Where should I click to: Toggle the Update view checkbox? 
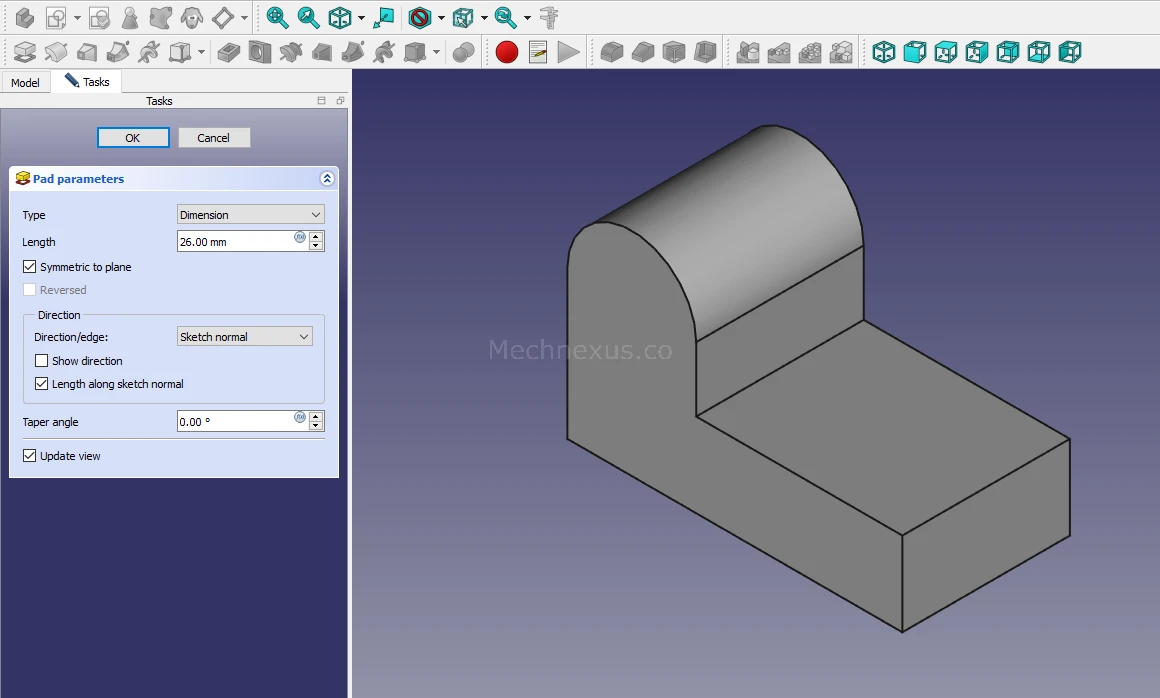[x=30, y=456]
